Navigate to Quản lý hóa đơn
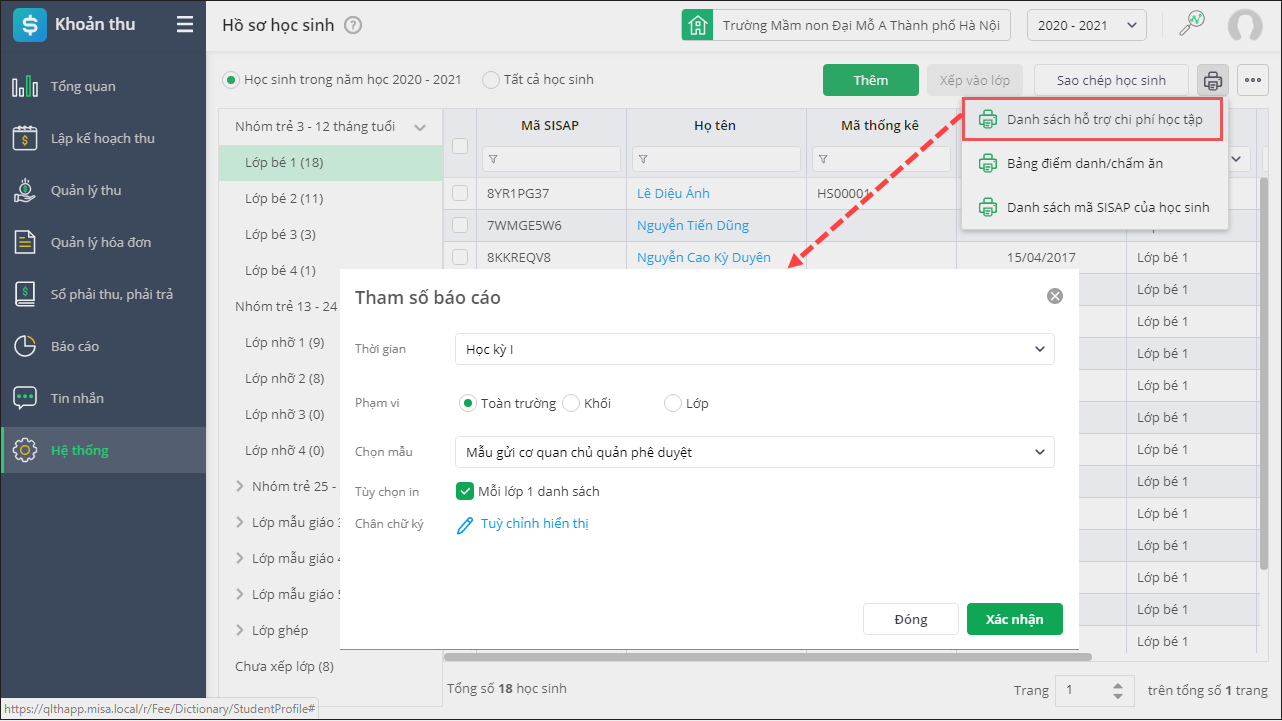This screenshot has width=1282, height=721. [x=103, y=242]
